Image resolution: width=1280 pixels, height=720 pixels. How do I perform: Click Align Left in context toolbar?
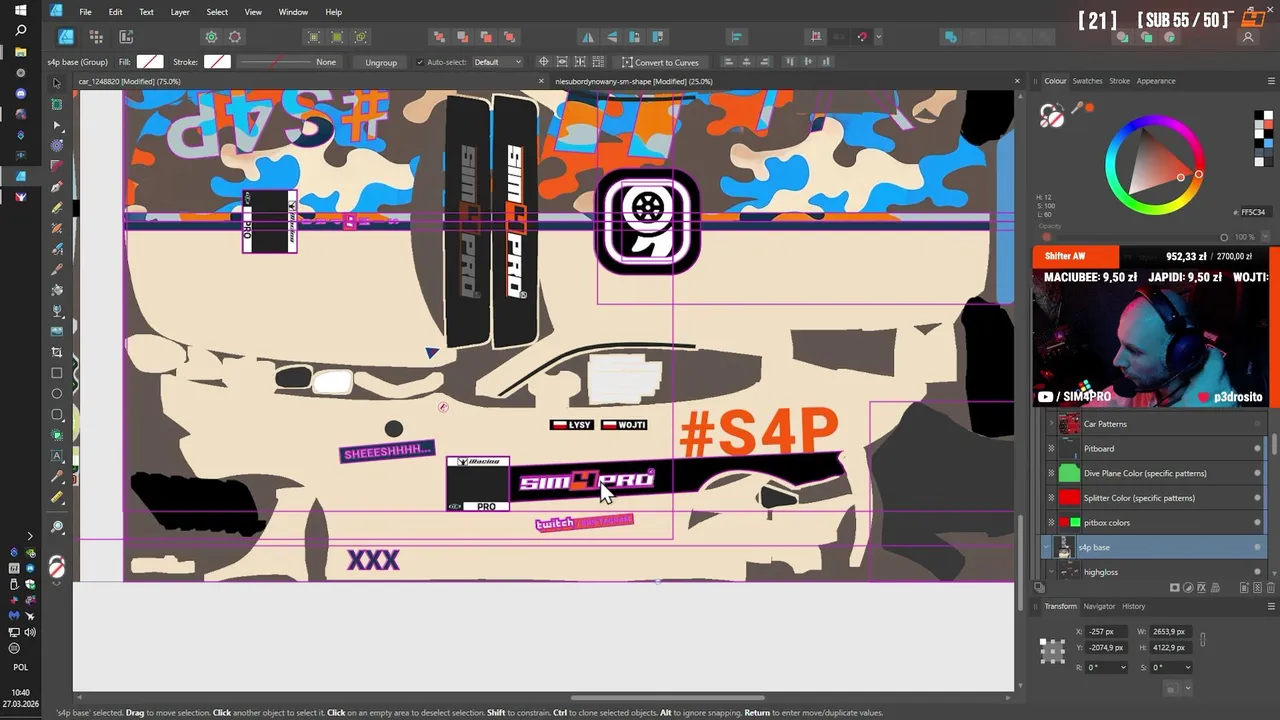[728, 62]
